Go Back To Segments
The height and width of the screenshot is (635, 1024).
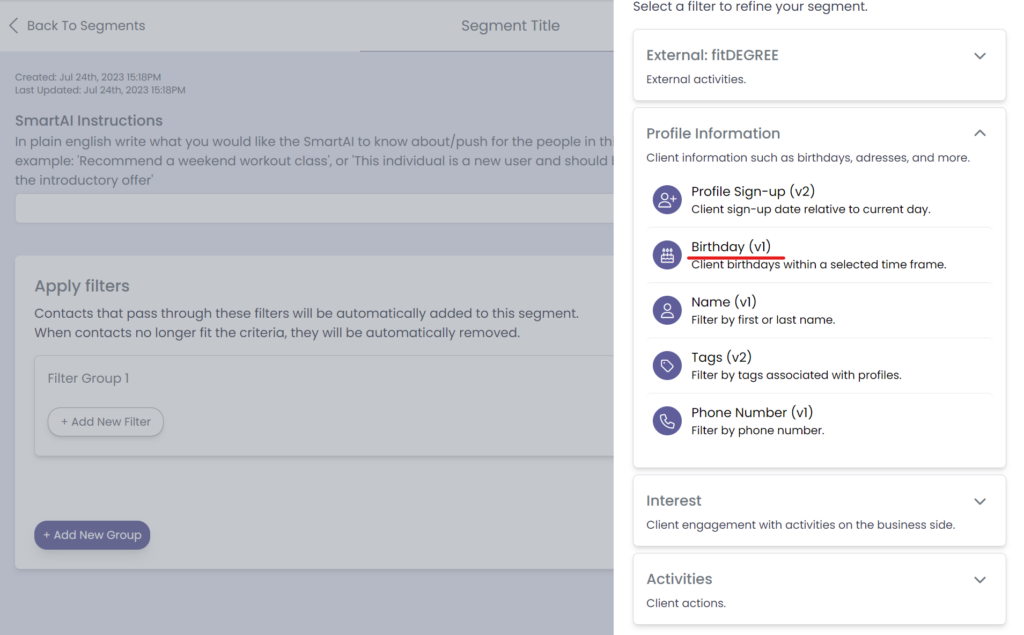[85, 26]
